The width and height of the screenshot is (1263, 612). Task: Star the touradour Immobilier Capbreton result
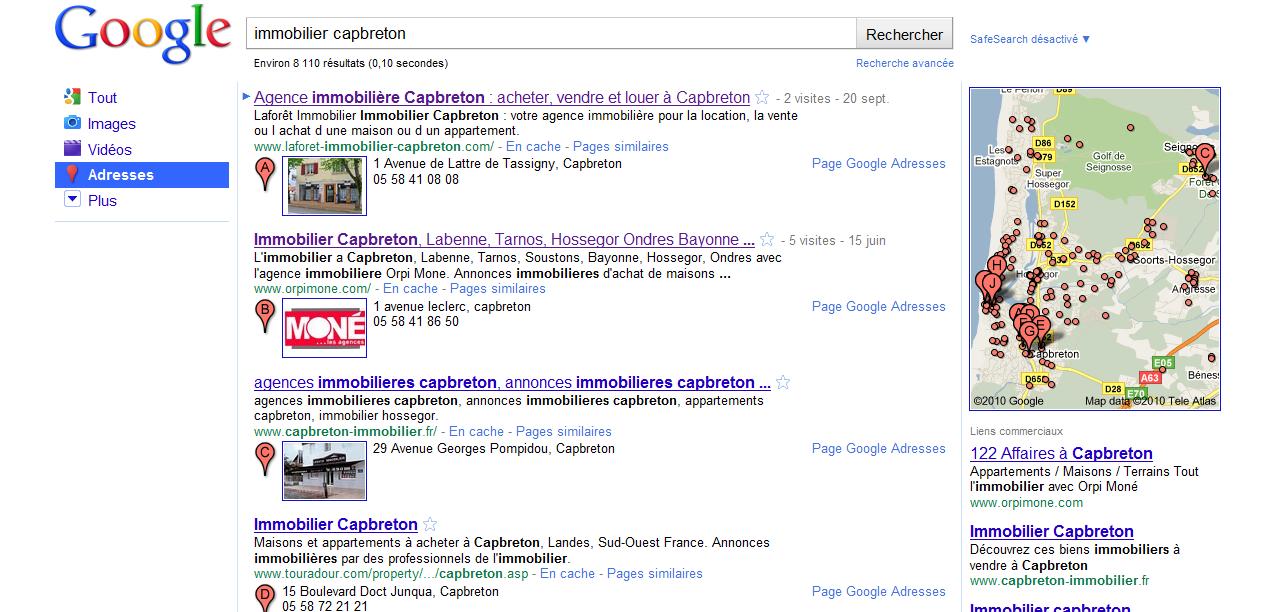[430, 525]
